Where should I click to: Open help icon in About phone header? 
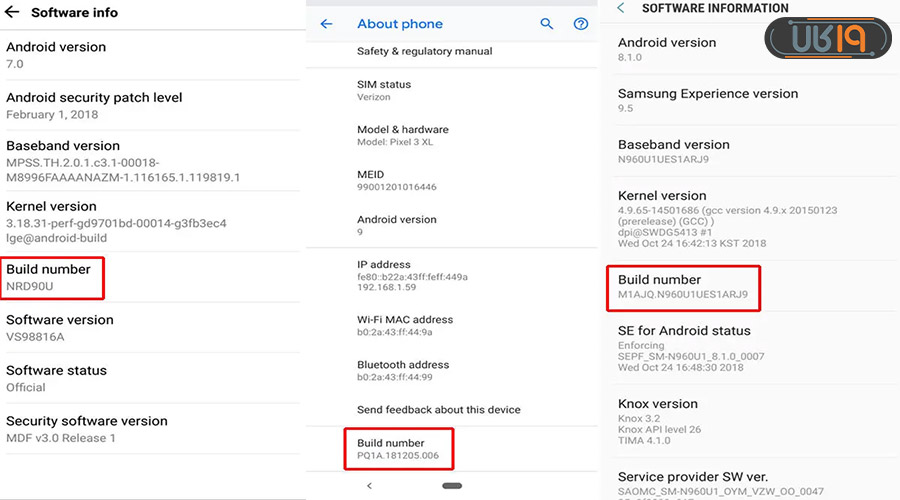point(581,24)
